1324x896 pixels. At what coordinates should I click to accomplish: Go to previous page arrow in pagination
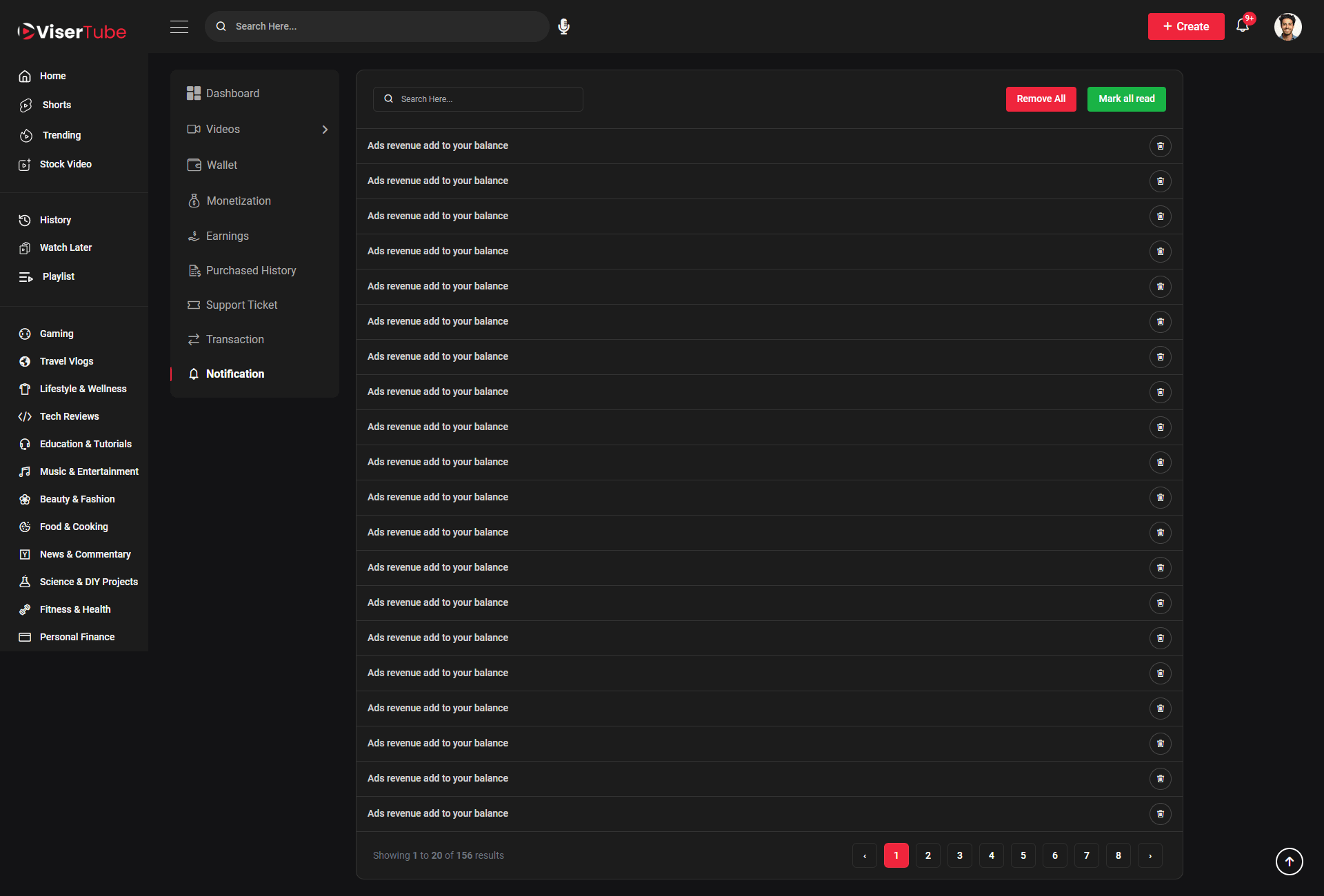coord(864,855)
